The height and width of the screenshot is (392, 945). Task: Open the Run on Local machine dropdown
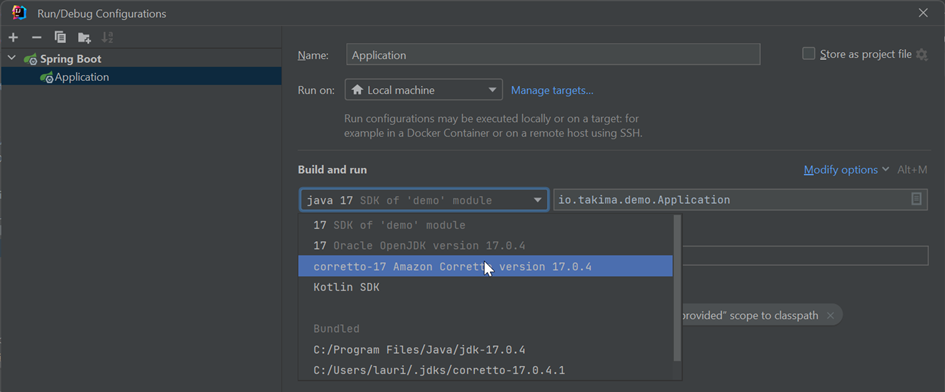tap(424, 90)
